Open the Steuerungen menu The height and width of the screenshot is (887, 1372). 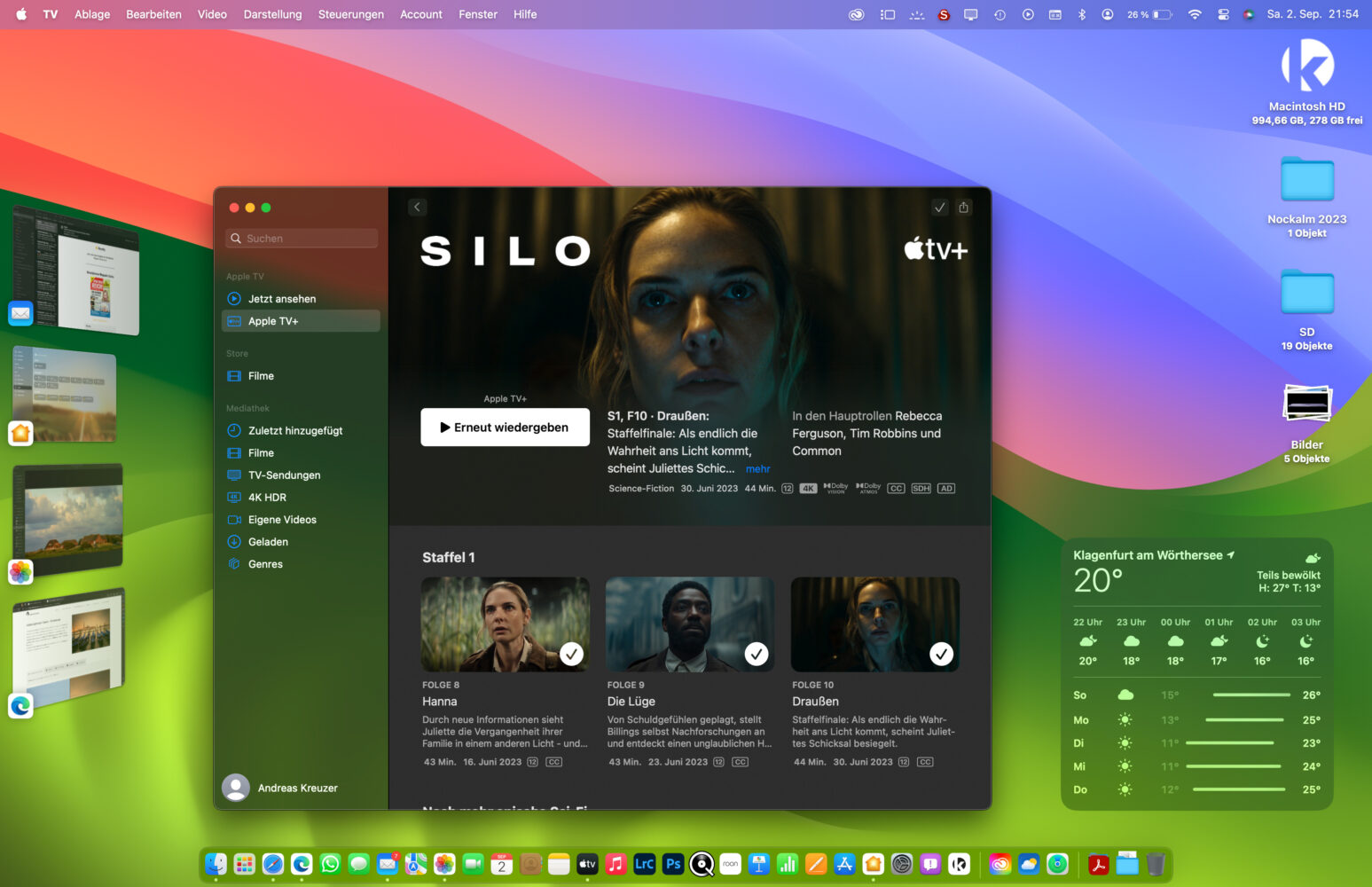pyautogui.click(x=351, y=14)
